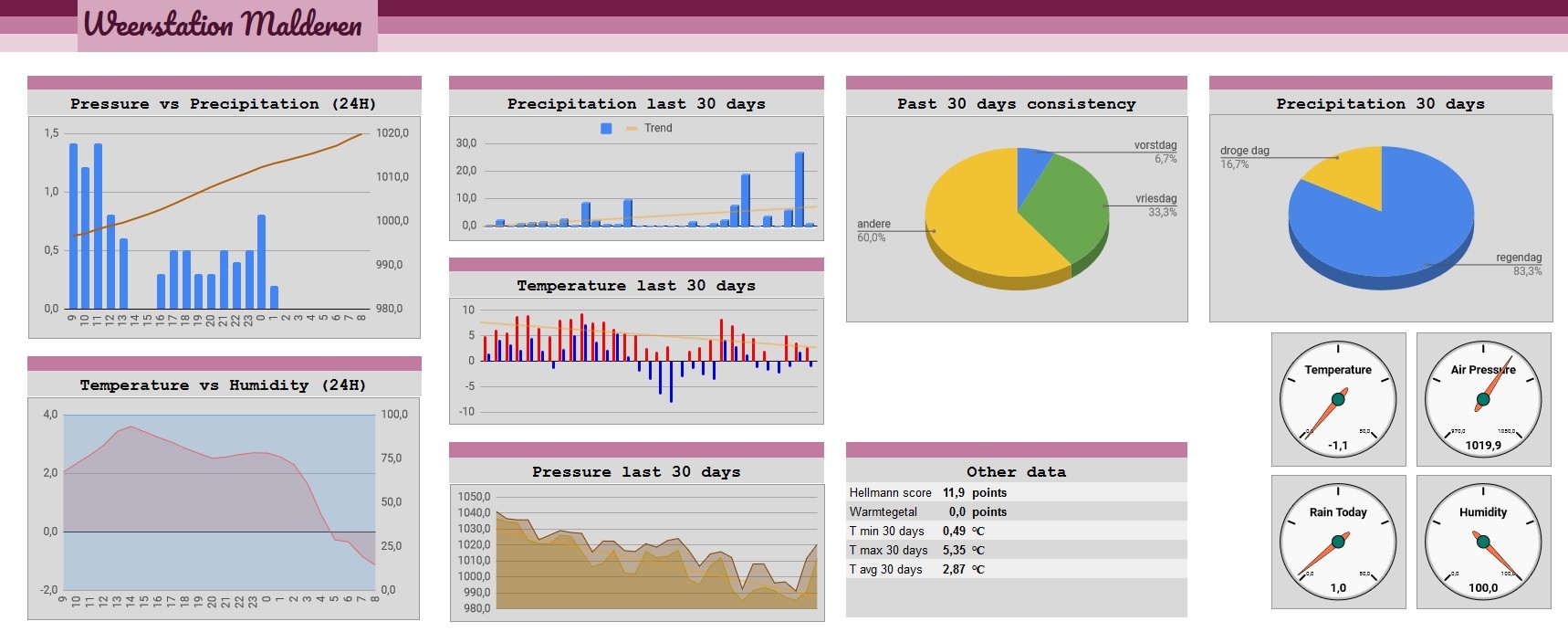Select the Temperature vs Humidity (24H) heading
This screenshot has height=632, width=1568.
click(224, 385)
